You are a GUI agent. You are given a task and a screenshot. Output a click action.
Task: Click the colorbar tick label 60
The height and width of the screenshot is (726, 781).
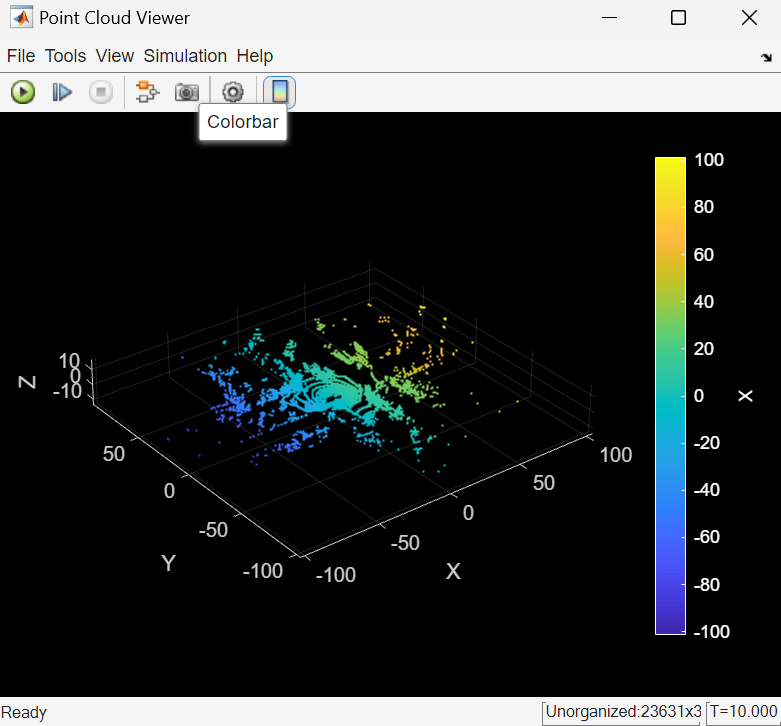703,254
